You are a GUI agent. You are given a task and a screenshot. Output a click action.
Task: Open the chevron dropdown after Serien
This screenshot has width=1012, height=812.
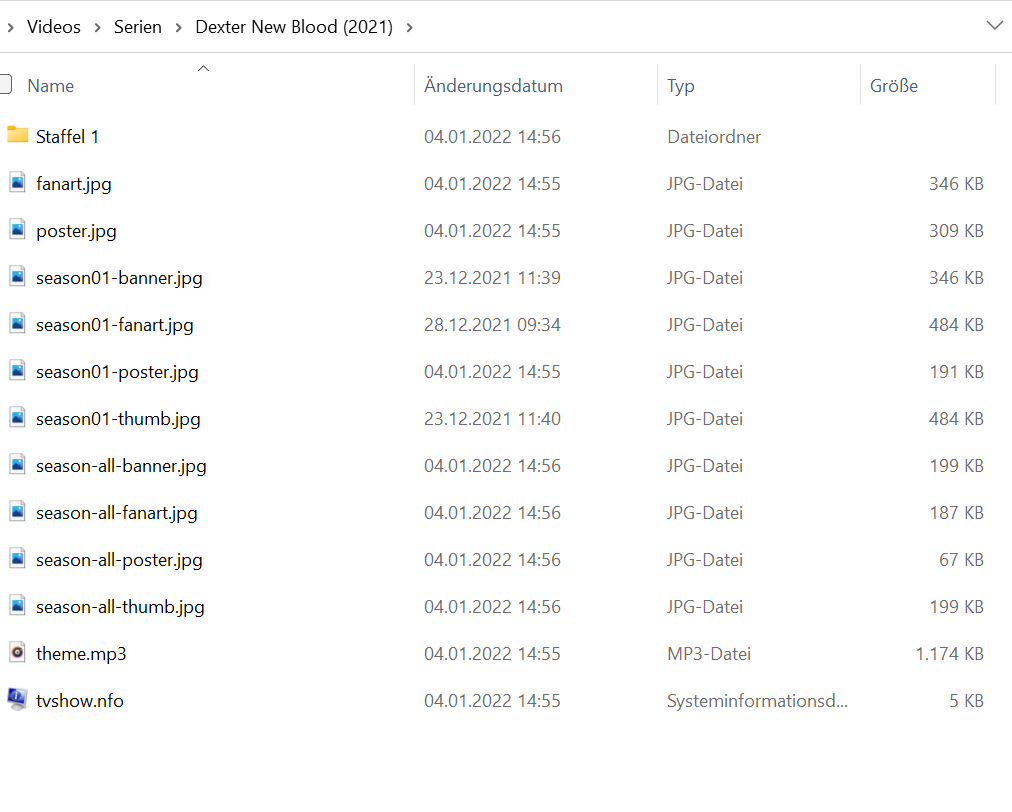tap(179, 28)
